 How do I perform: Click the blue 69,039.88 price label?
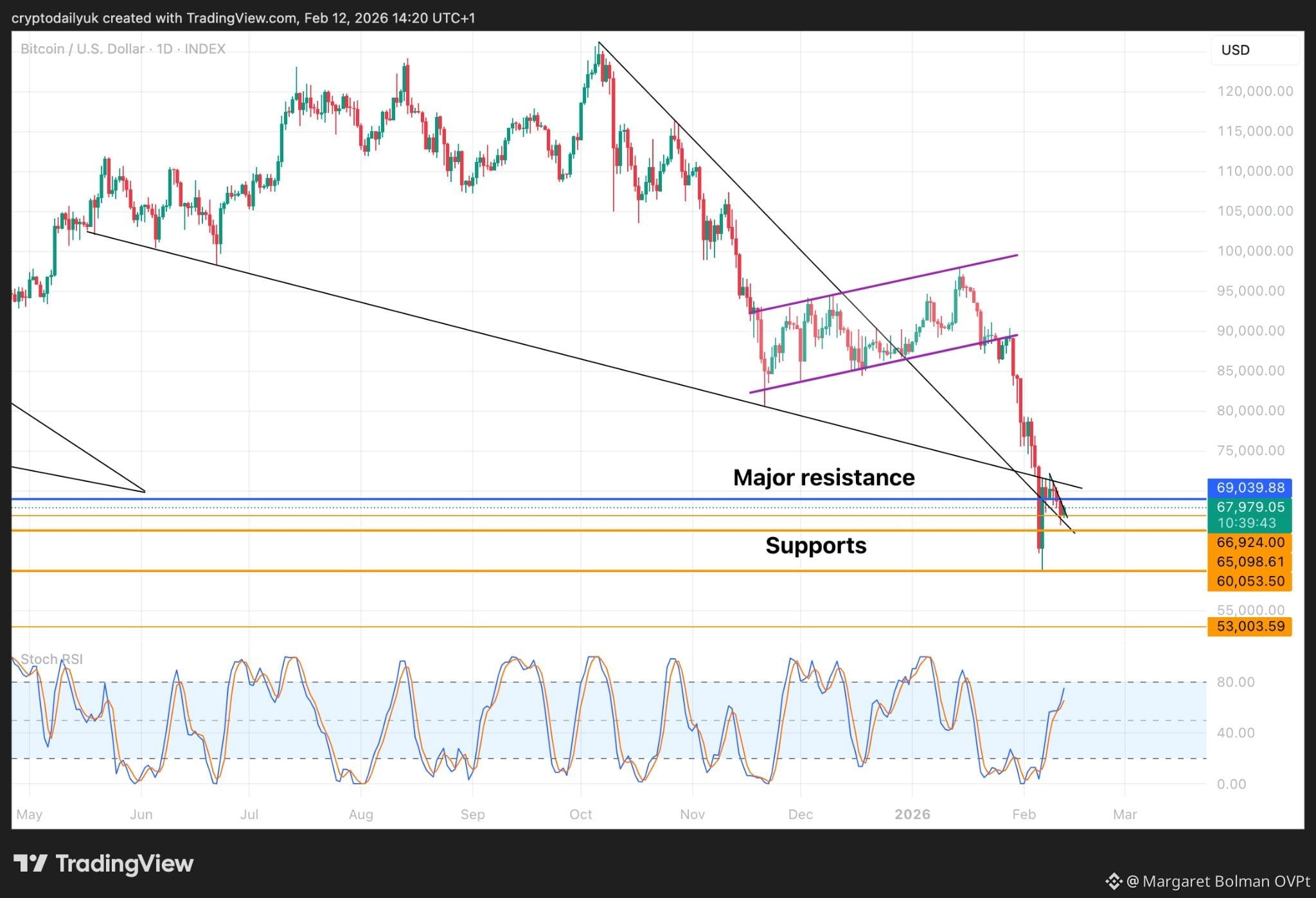(x=1250, y=488)
